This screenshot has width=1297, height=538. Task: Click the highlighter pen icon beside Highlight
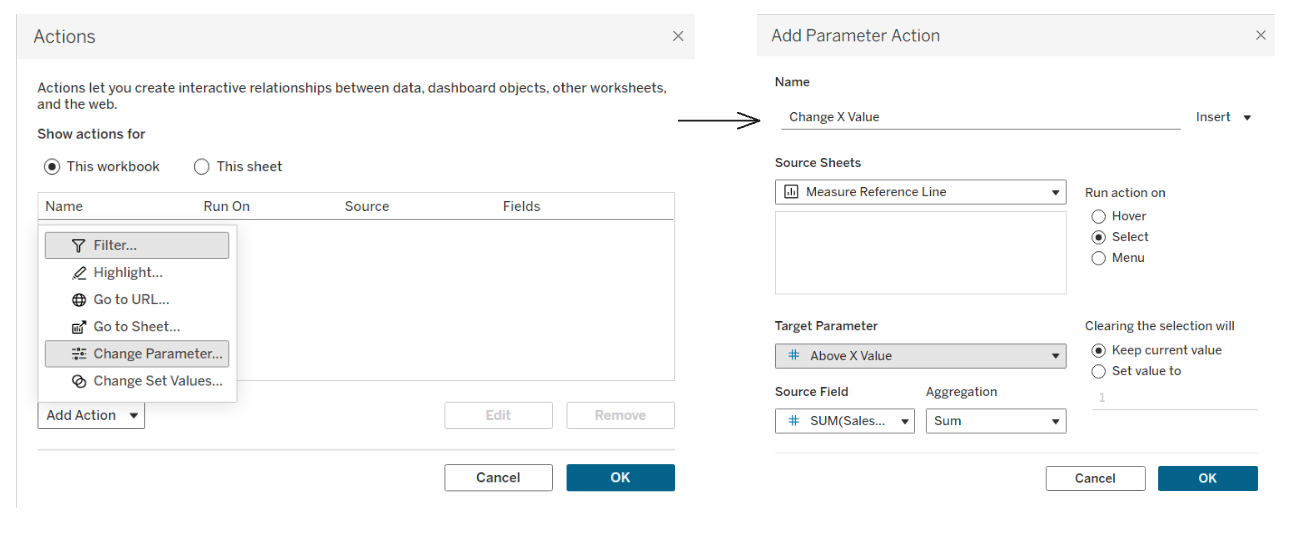[79, 272]
